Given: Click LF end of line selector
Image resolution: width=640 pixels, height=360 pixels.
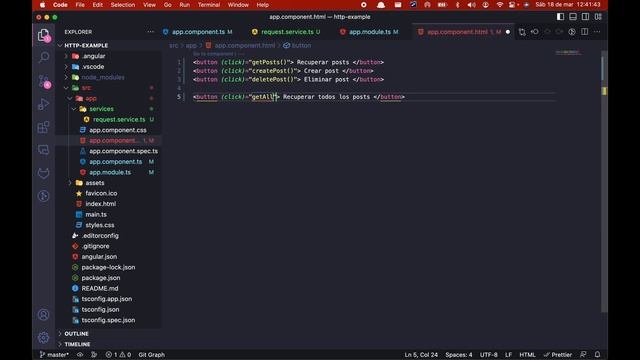Looking at the screenshot, I should tap(509, 355).
